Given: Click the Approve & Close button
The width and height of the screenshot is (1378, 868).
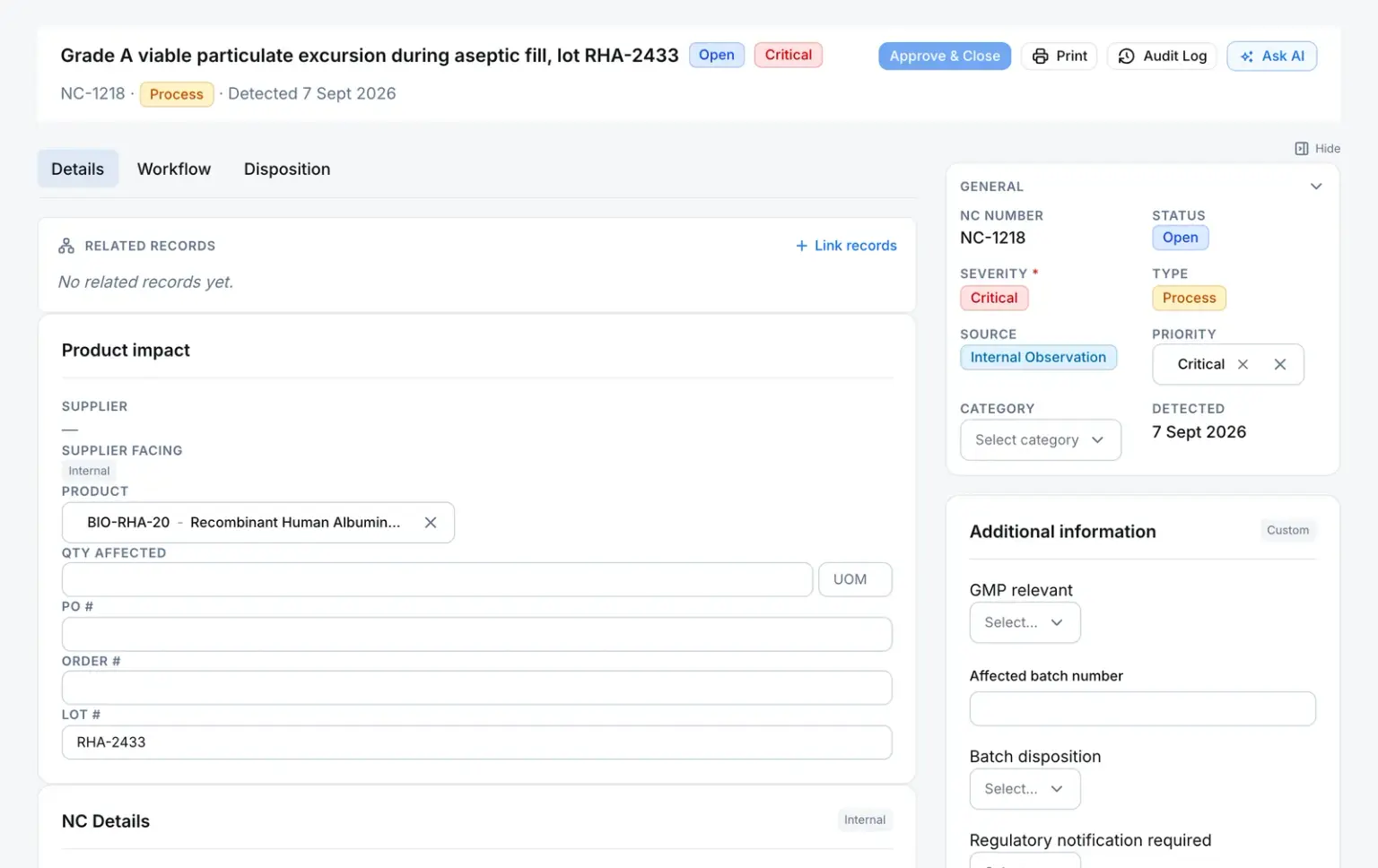Looking at the screenshot, I should 944,56.
